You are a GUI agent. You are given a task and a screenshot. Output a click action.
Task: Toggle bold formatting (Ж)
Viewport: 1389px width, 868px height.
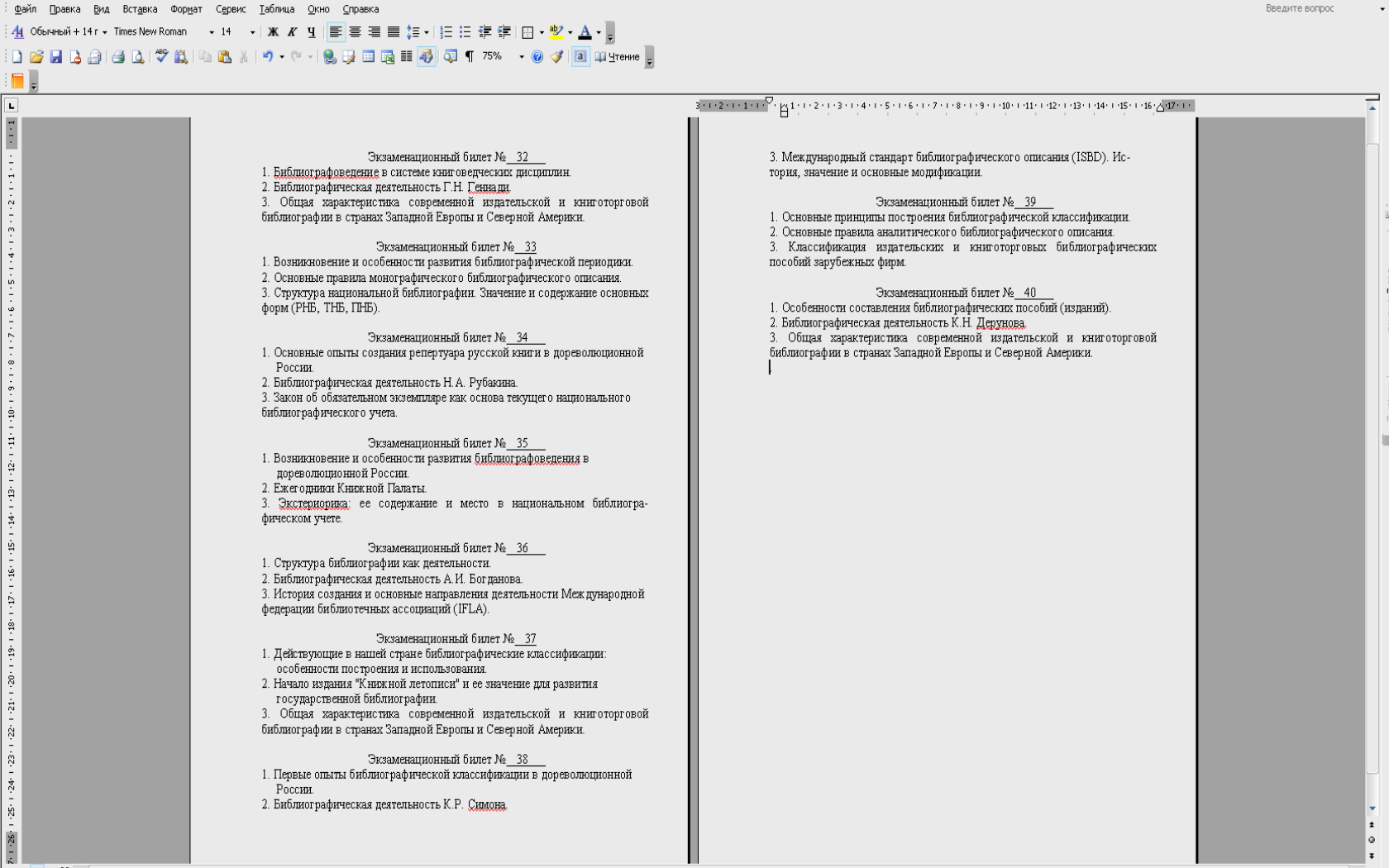[273, 32]
